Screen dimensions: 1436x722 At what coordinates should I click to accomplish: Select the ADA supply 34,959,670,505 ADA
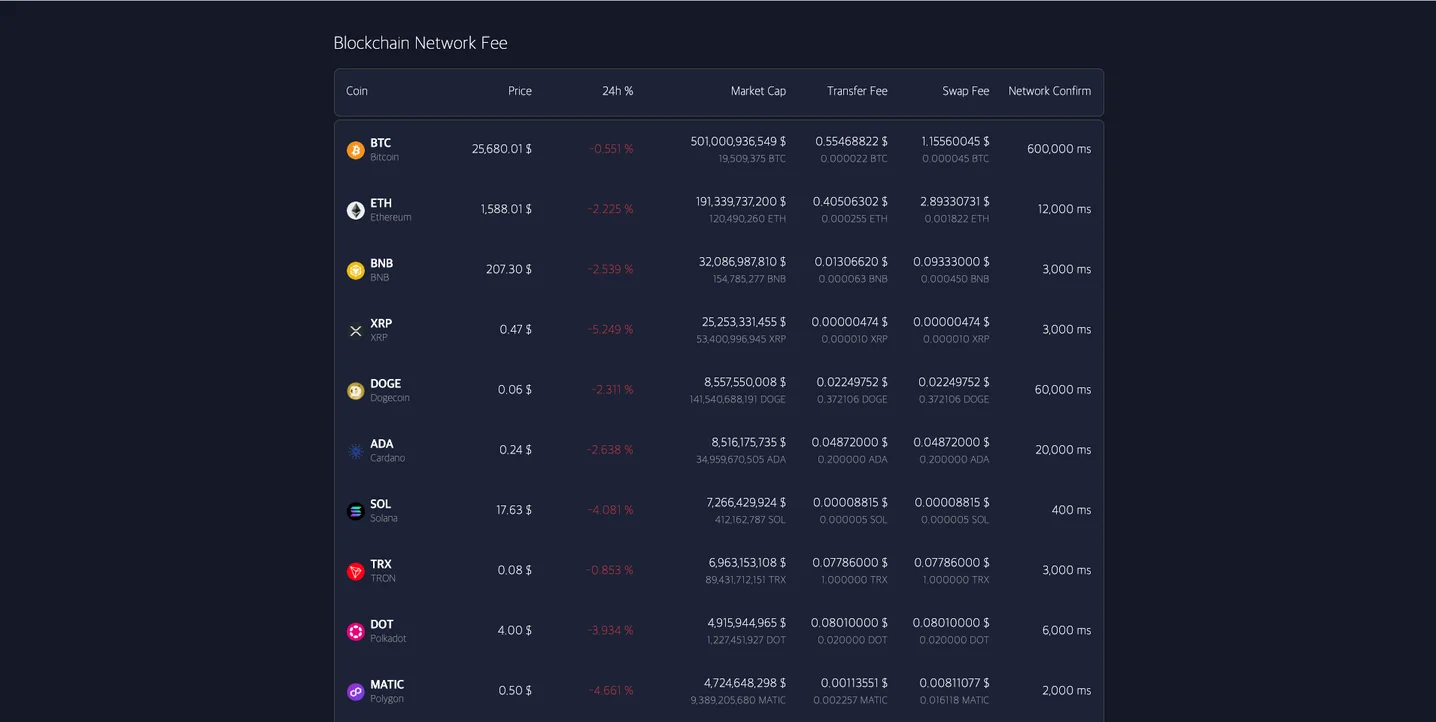pyautogui.click(x=741, y=459)
